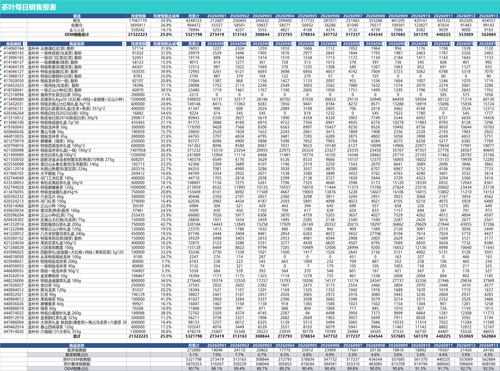Select cell with value 183035
Viewport: 500px width, 371px height.
138,71
